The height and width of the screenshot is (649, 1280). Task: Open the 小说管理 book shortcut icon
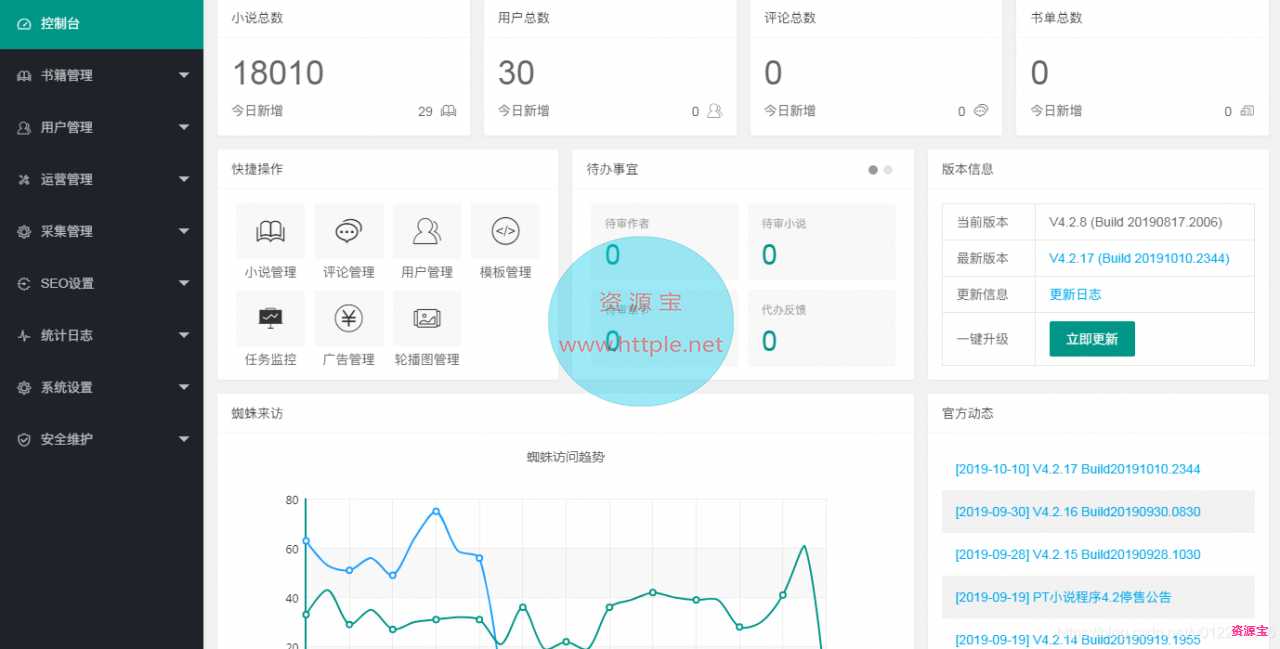tap(270, 232)
